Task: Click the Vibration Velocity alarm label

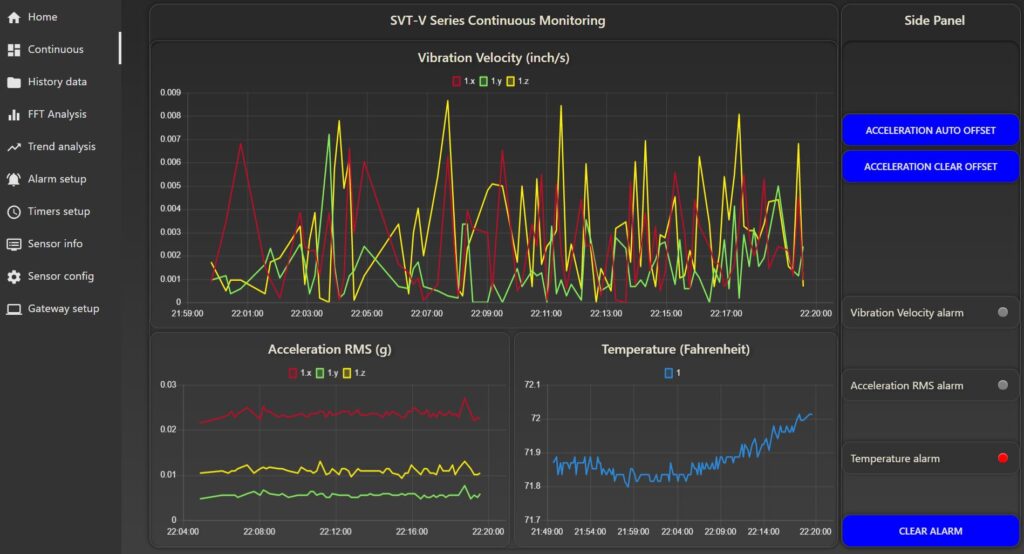Action: (906, 313)
